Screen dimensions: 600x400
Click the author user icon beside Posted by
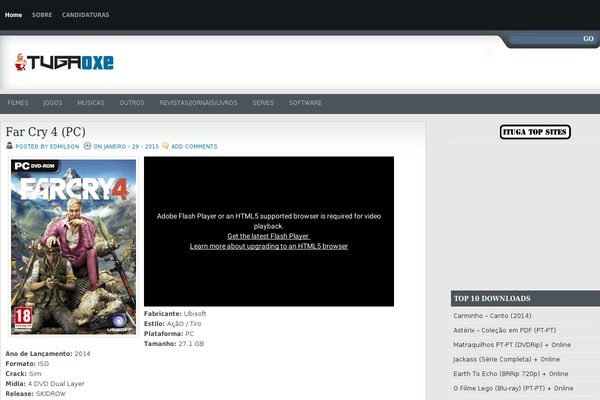[9, 146]
